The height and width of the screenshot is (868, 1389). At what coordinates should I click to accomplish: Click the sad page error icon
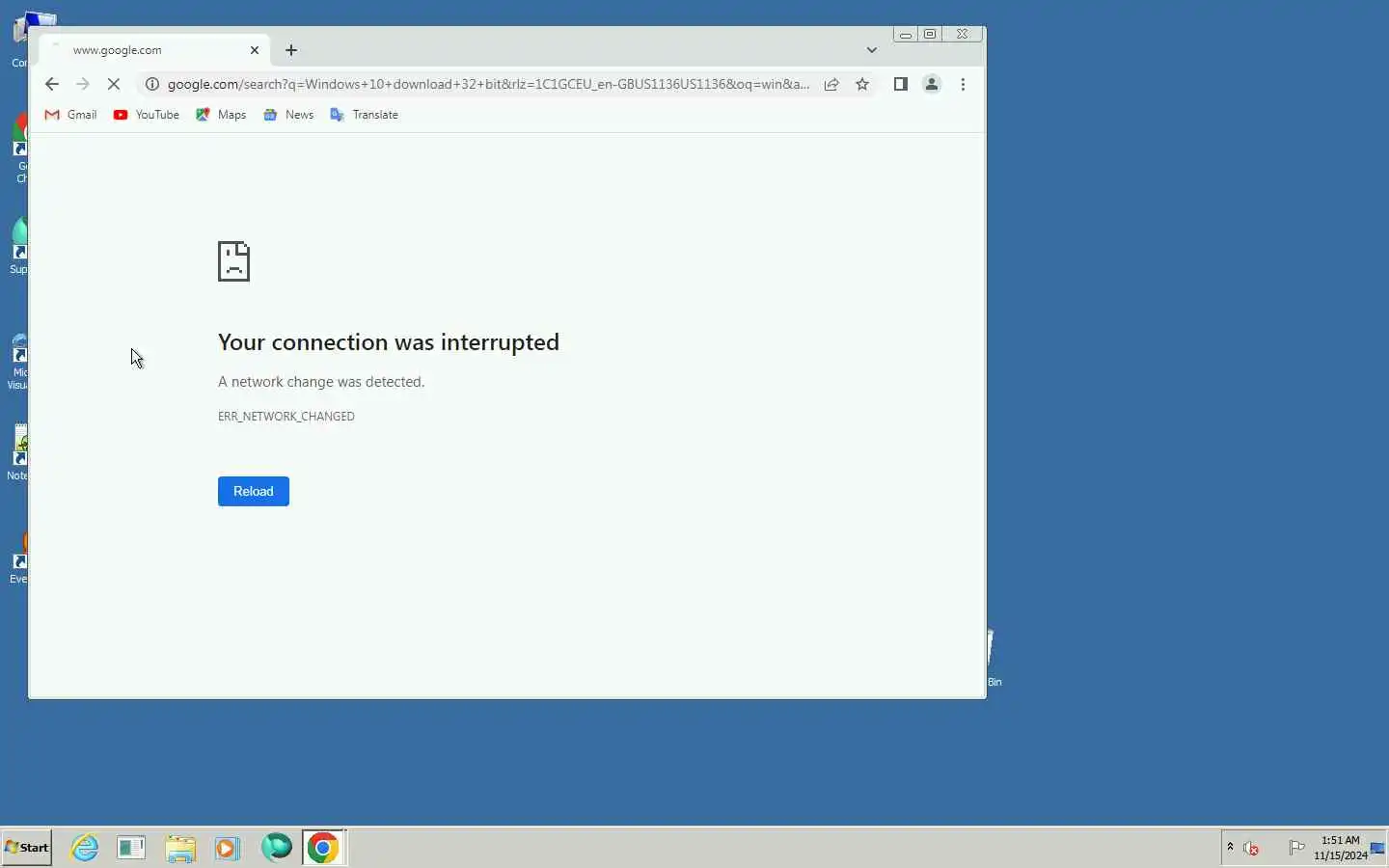[234, 261]
